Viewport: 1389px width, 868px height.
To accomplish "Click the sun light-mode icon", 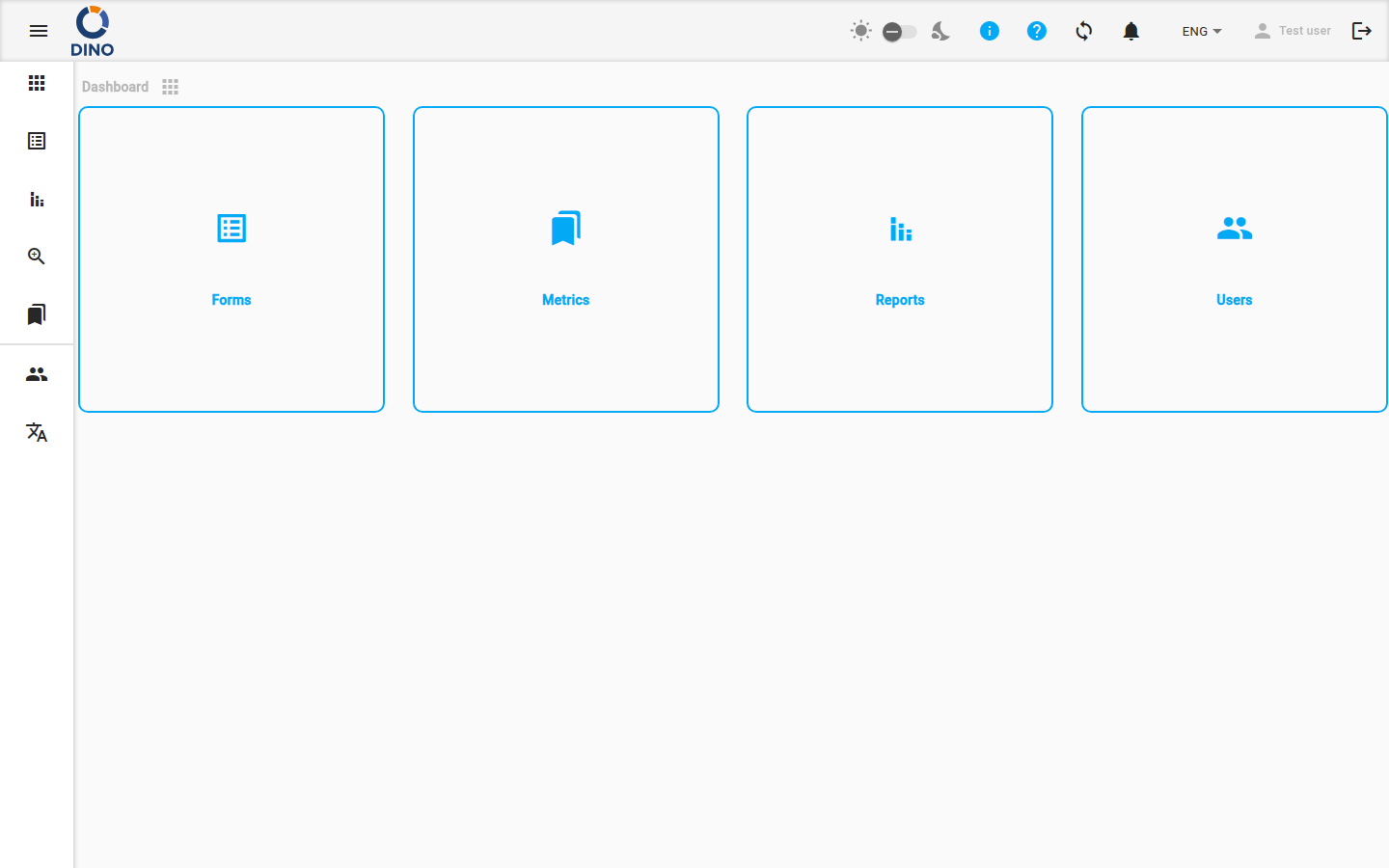I will click(x=860, y=31).
